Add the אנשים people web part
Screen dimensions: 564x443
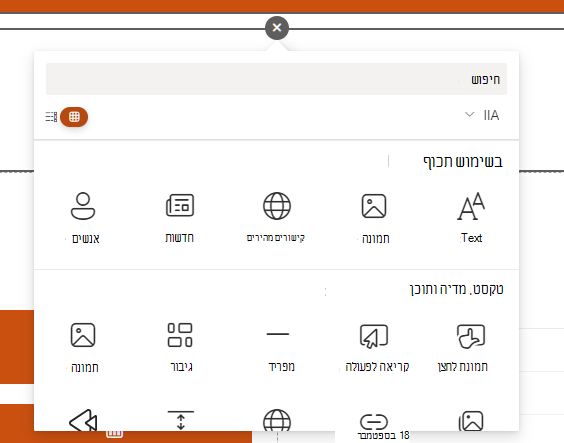(83, 218)
